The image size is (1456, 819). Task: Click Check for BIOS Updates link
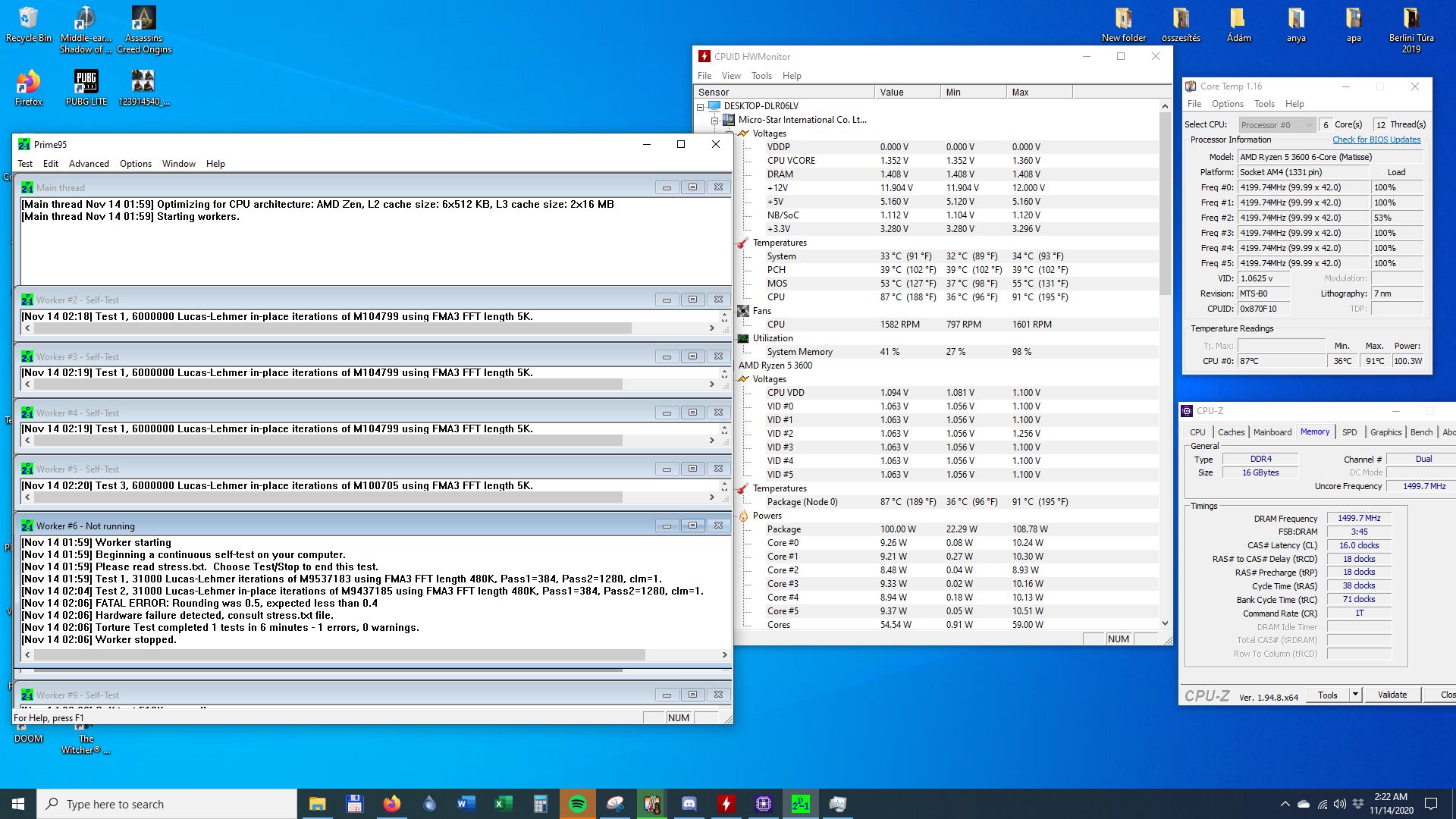pos(1376,140)
